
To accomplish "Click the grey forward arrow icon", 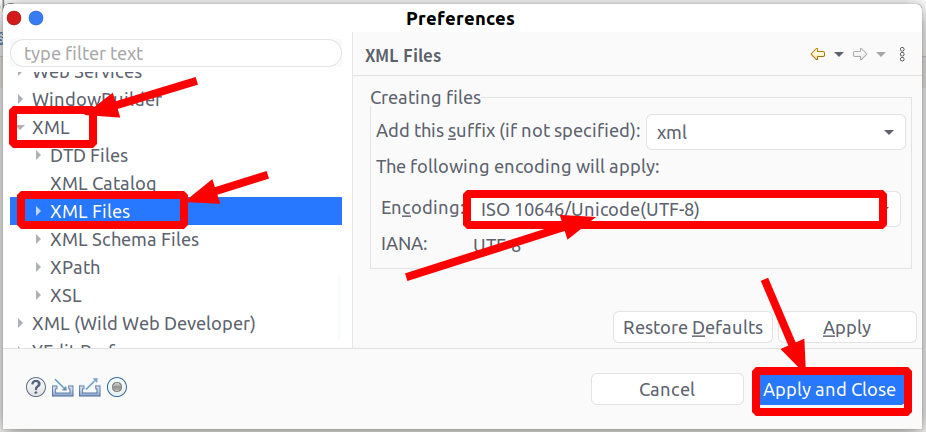I will [x=859, y=55].
